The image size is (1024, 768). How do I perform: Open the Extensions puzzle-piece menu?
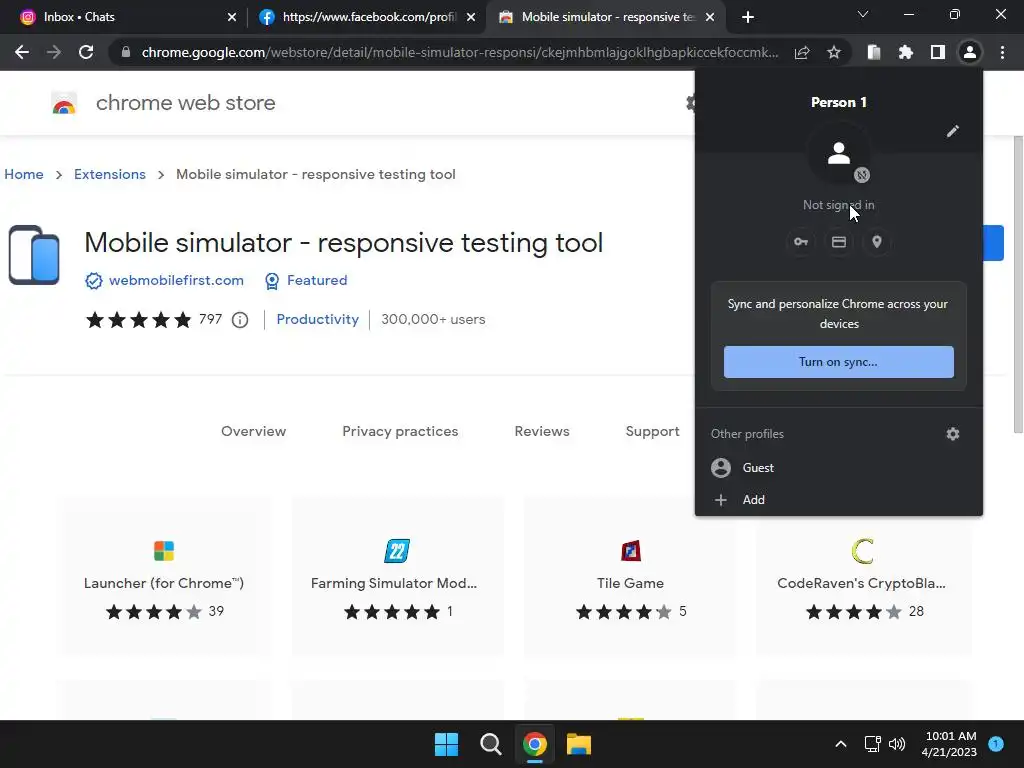906,52
